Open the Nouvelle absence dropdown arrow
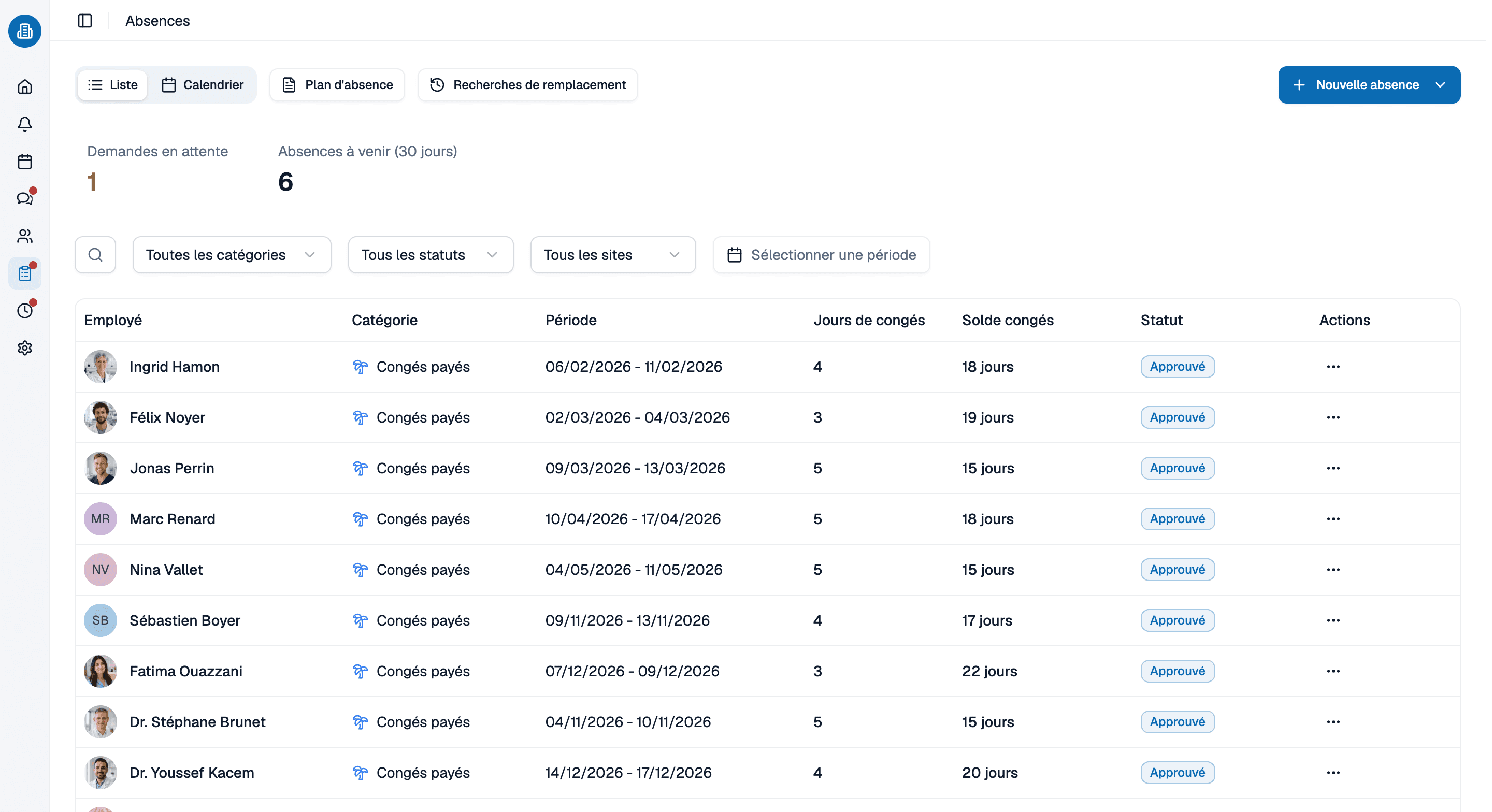 (x=1440, y=85)
